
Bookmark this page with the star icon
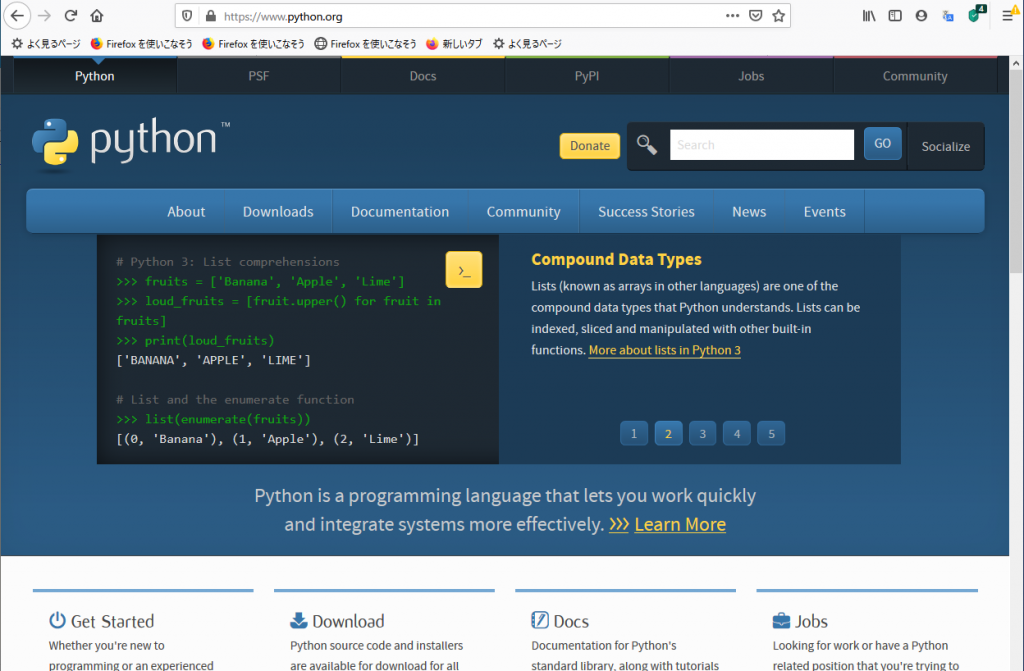(779, 16)
